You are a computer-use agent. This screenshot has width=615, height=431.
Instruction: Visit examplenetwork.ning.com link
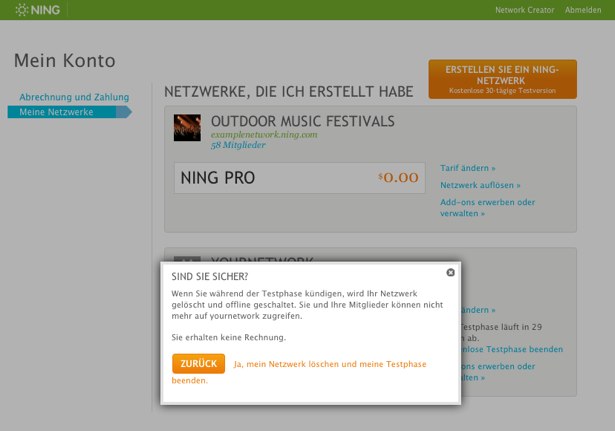tap(264, 135)
